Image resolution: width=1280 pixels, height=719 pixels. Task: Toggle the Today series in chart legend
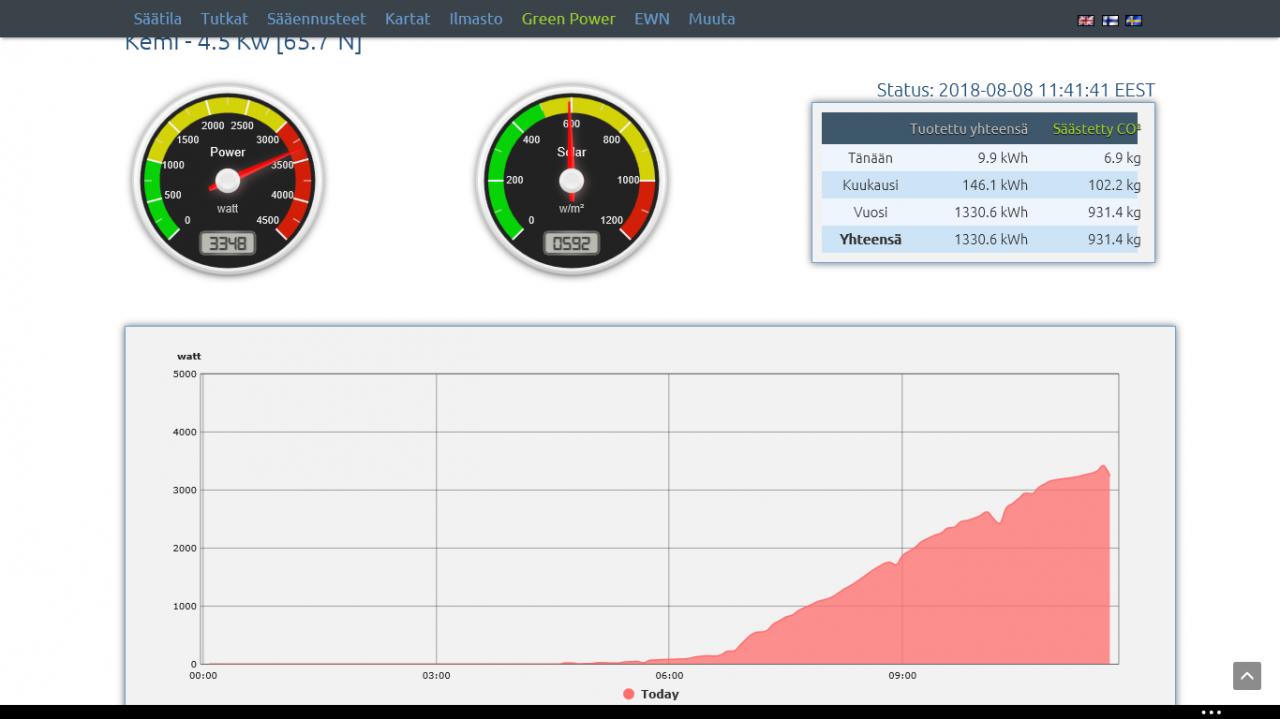650,694
